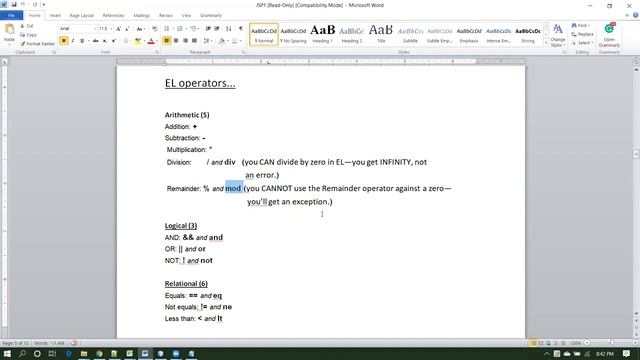
Task: Toggle Subscript formatting
Action: point(105,41)
